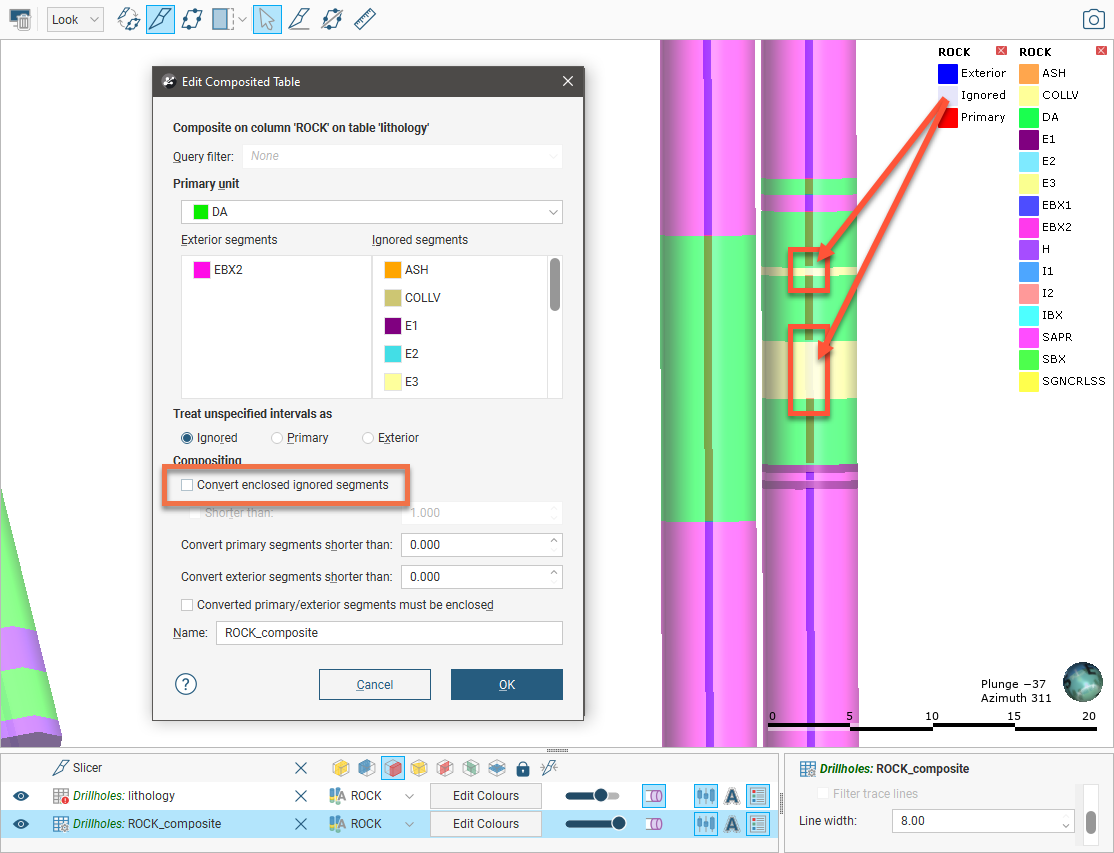
Task: Open the Look dropdown
Action: [x=75, y=20]
